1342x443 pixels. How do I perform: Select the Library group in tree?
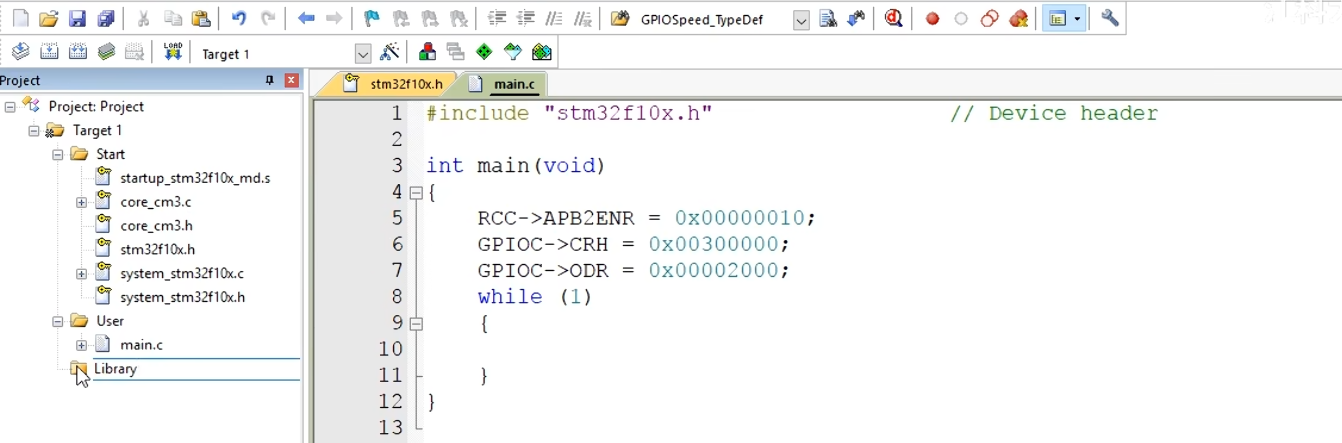pyautogui.click(x=115, y=369)
